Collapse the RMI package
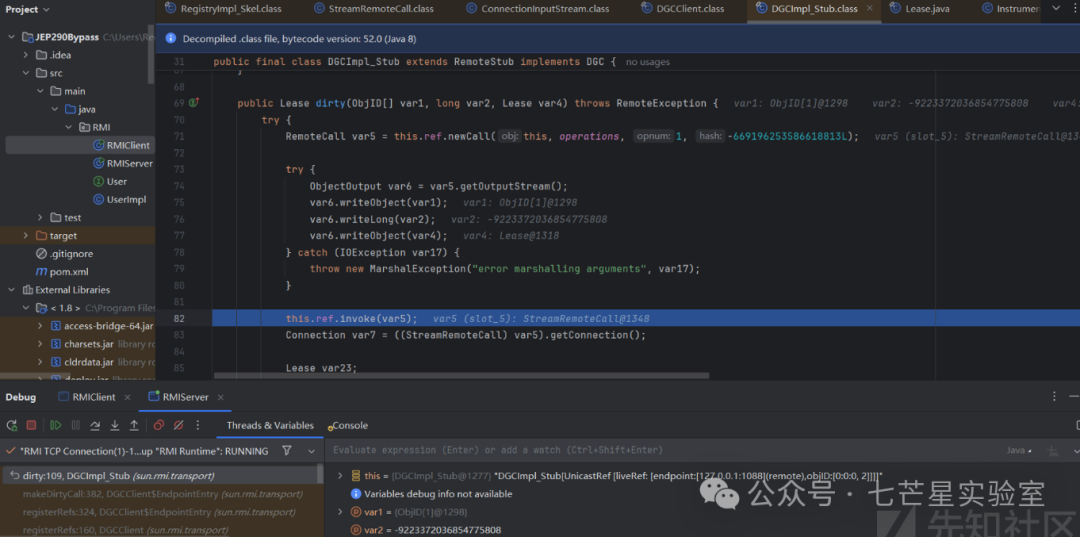The width and height of the screenshot is (1080, 537). (69, 127)
